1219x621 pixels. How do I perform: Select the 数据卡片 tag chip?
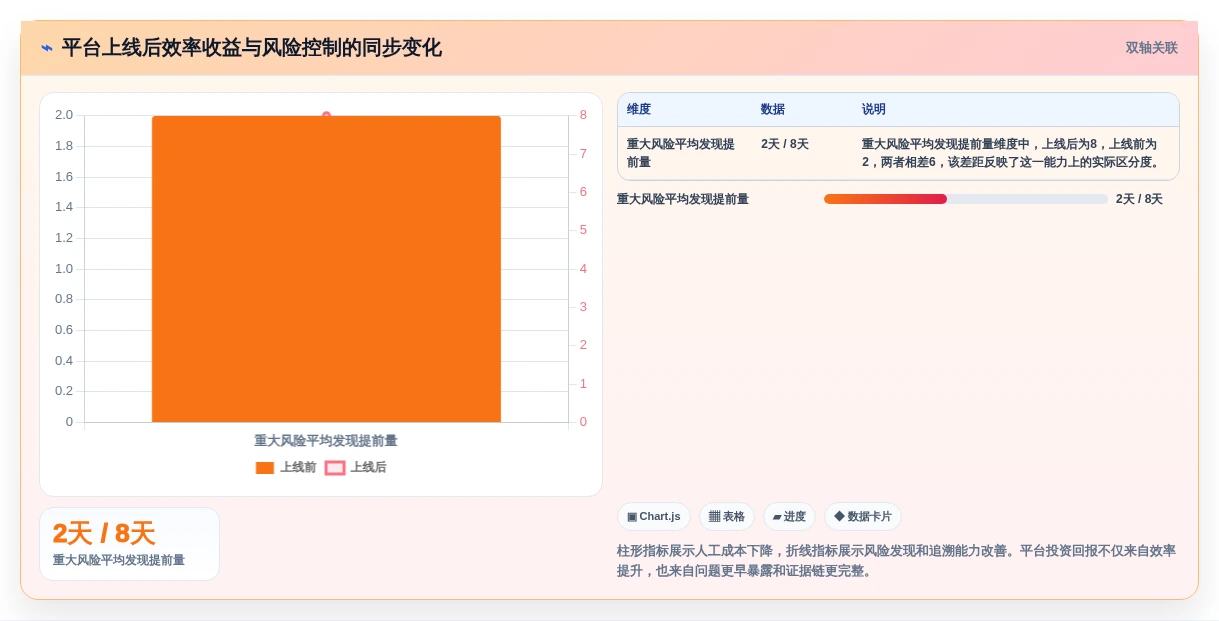pos(863,516)
